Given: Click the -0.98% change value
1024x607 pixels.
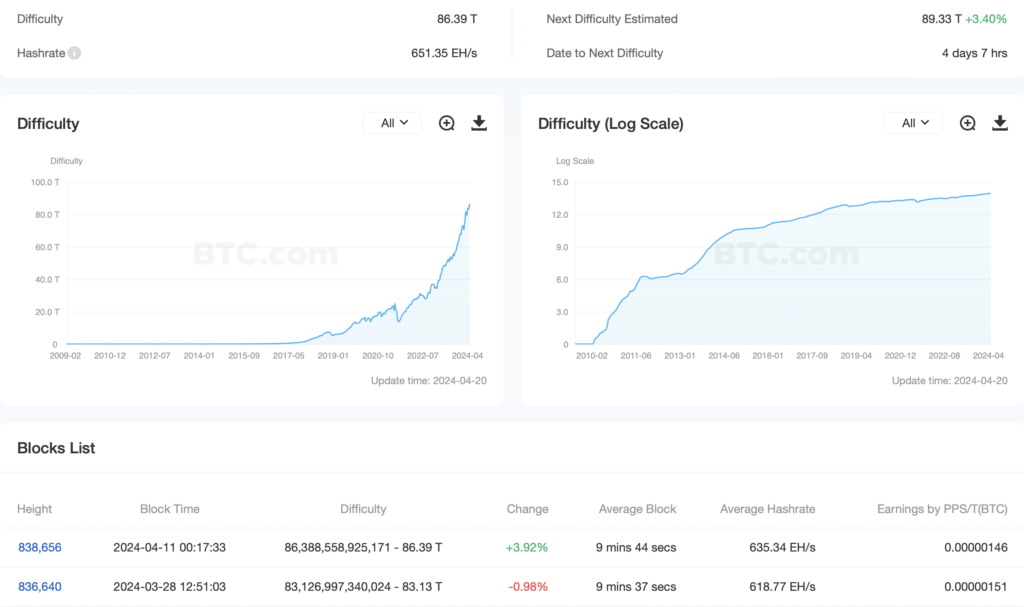Looking at the screenshot, I should point(527,587).
